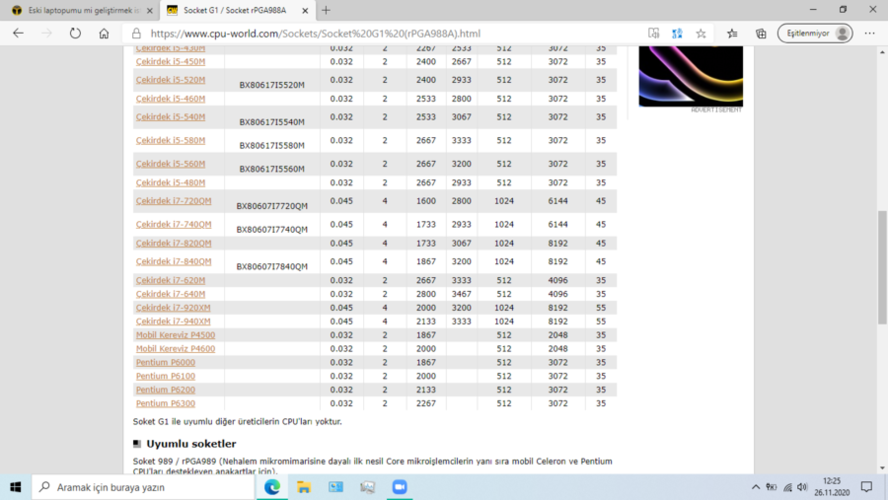Open the Zoom app from the taskbar

399,487
